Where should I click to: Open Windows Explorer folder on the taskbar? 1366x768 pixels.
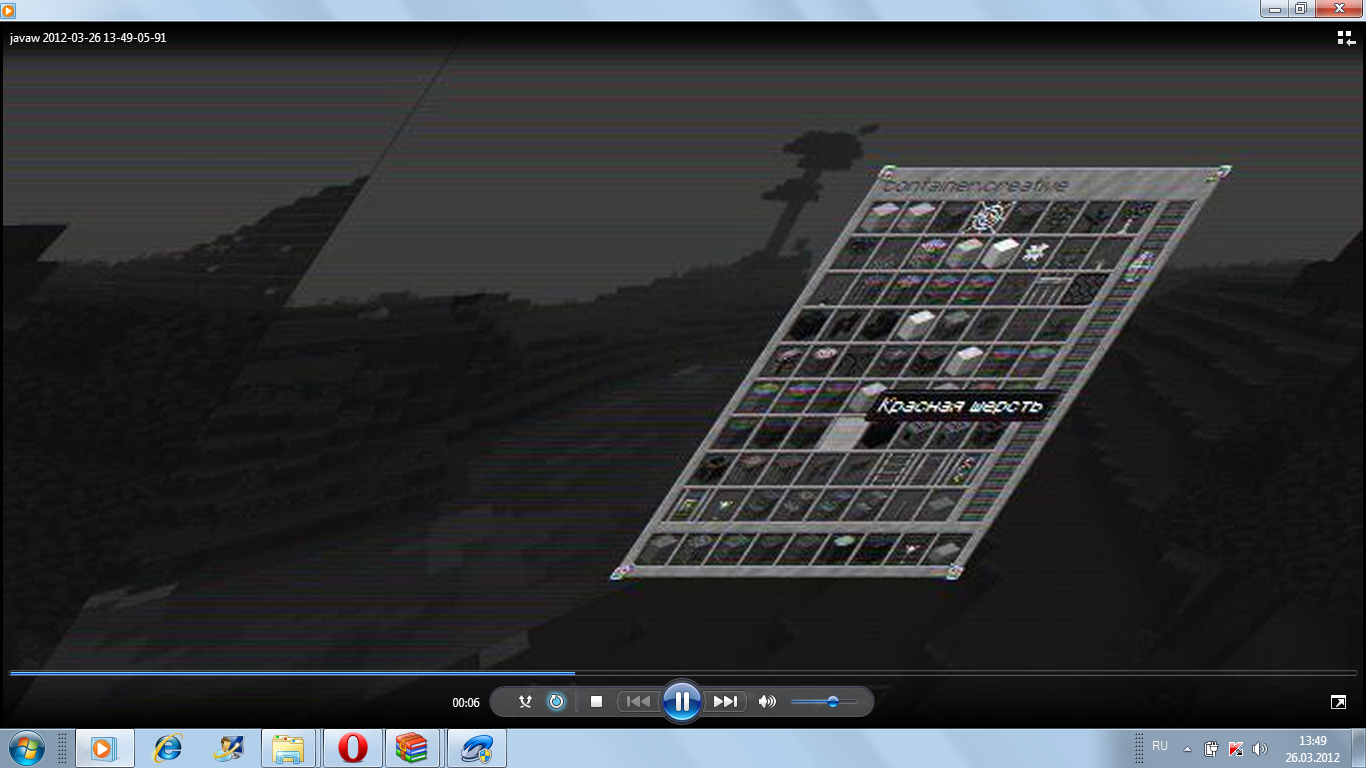pyautogui.click(x=290, y=748)
